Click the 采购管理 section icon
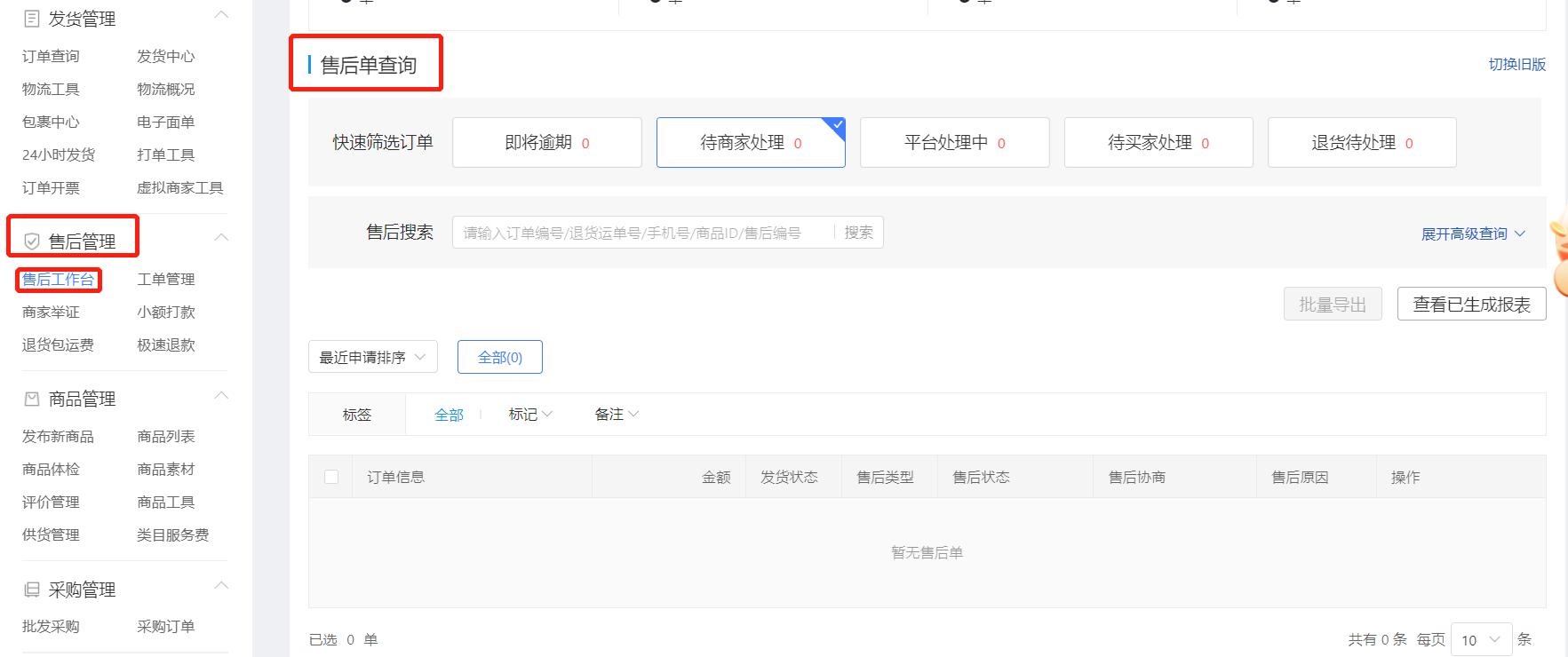1568x657 pixels. (32, 590)
